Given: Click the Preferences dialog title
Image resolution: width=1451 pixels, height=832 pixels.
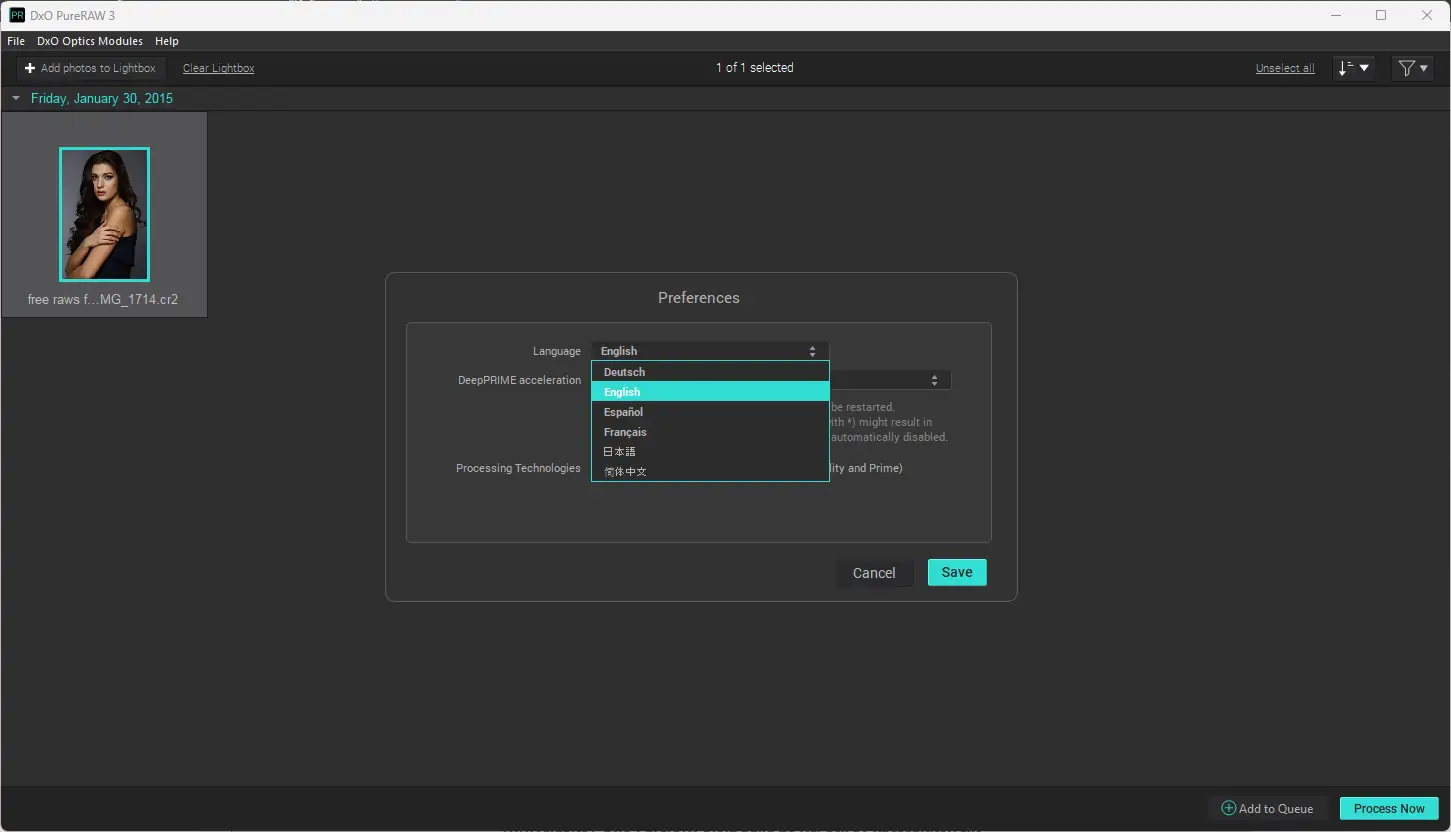Looking at the screenshot, I should coord(699,298).
